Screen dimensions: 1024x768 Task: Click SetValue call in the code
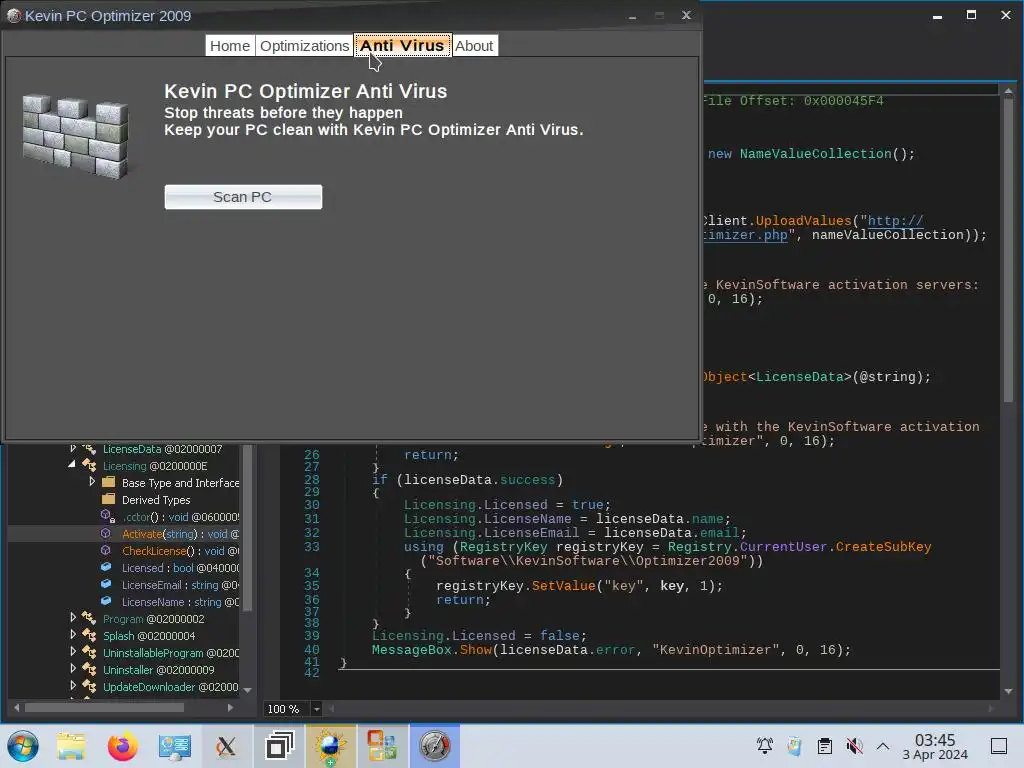564,586
